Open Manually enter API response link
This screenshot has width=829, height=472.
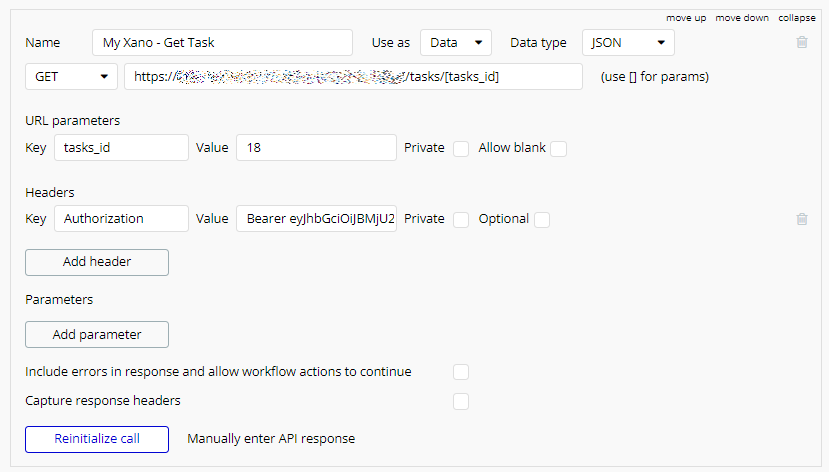pyautogui.click(x=271, y=439)
